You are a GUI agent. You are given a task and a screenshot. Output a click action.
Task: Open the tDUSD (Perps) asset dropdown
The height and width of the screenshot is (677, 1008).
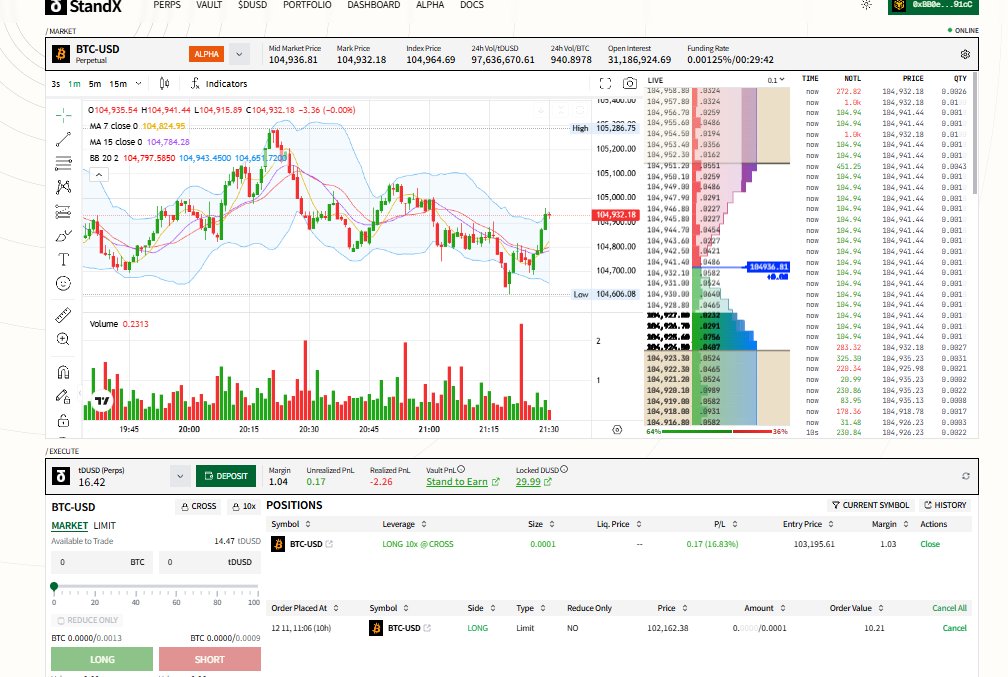tap(180, 475)
